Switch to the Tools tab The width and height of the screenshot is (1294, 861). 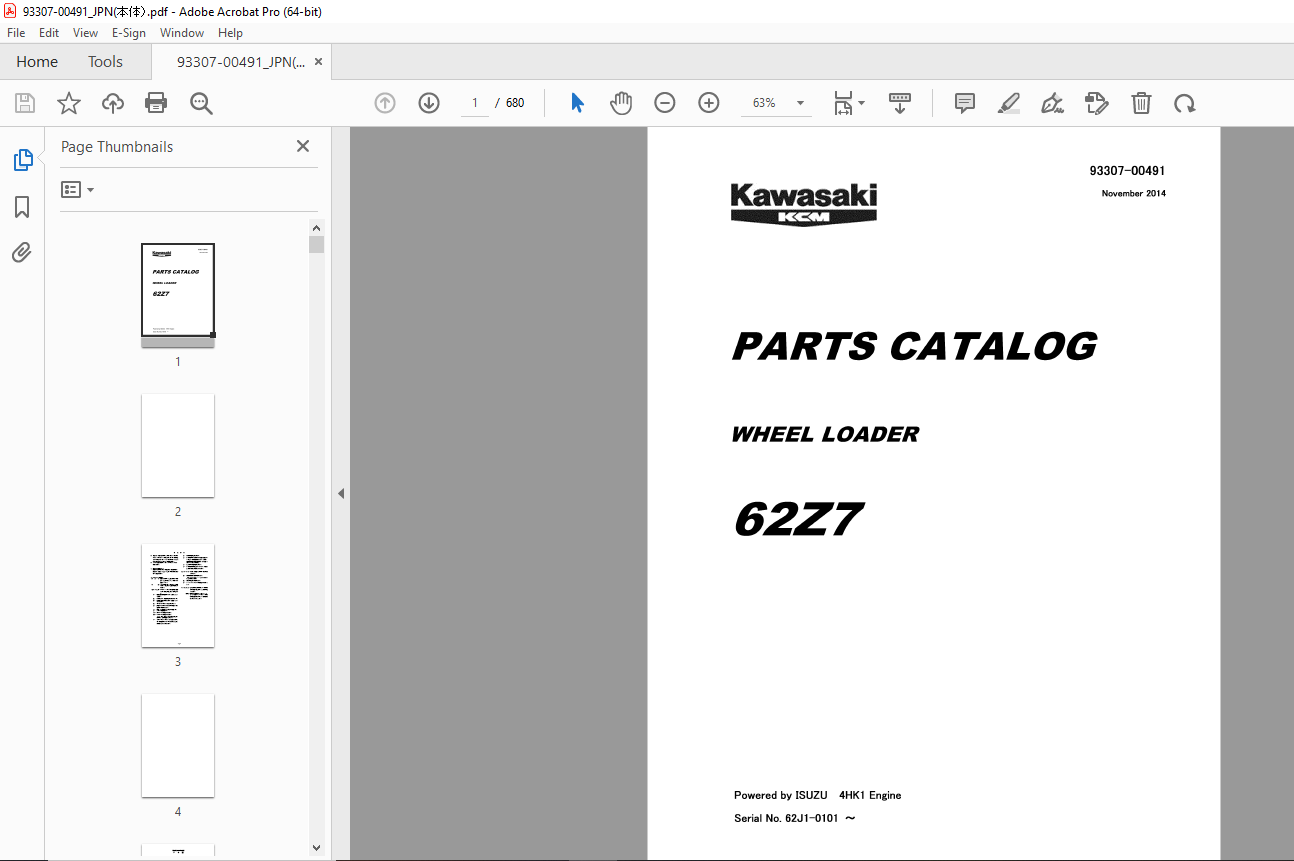[105, 62]
